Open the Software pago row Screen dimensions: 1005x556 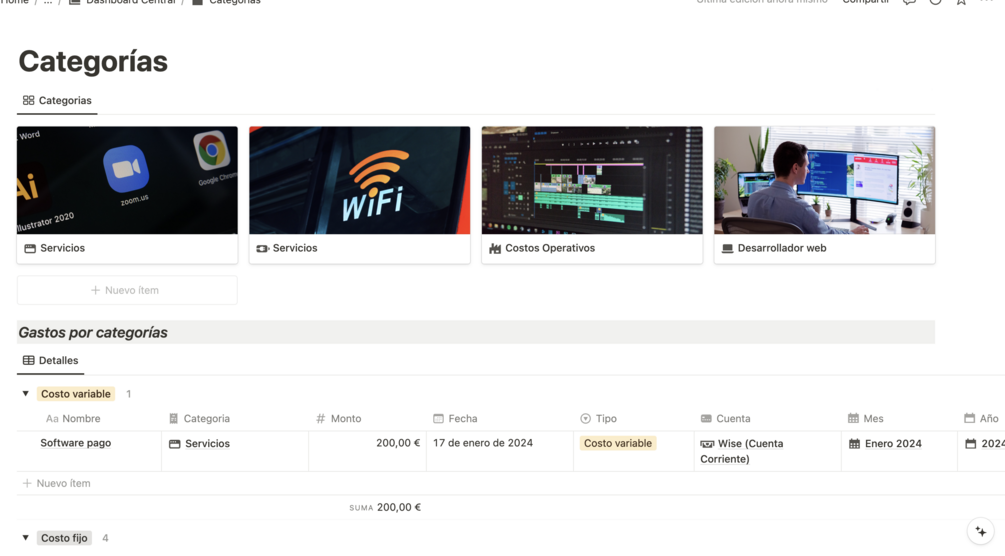(76, 443)
